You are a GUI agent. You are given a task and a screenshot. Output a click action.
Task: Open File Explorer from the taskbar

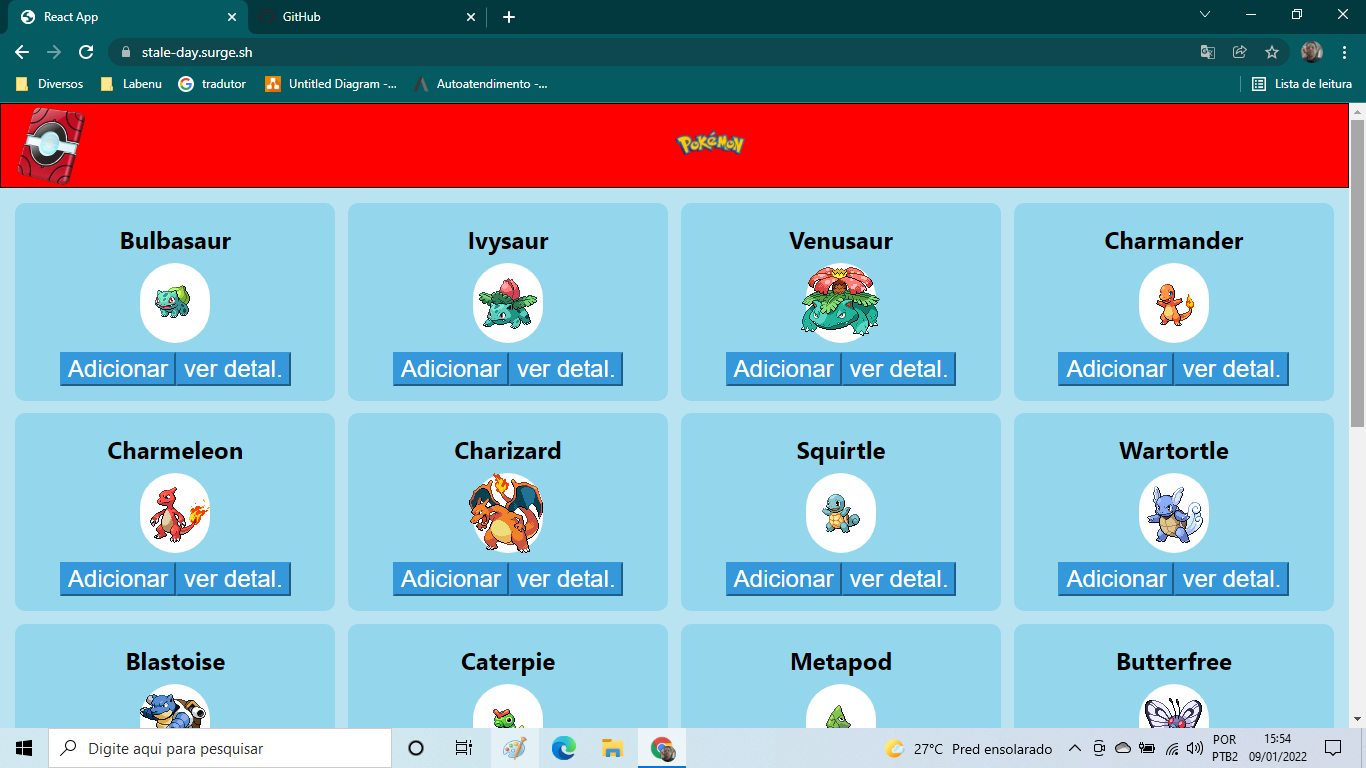(613, 748)
